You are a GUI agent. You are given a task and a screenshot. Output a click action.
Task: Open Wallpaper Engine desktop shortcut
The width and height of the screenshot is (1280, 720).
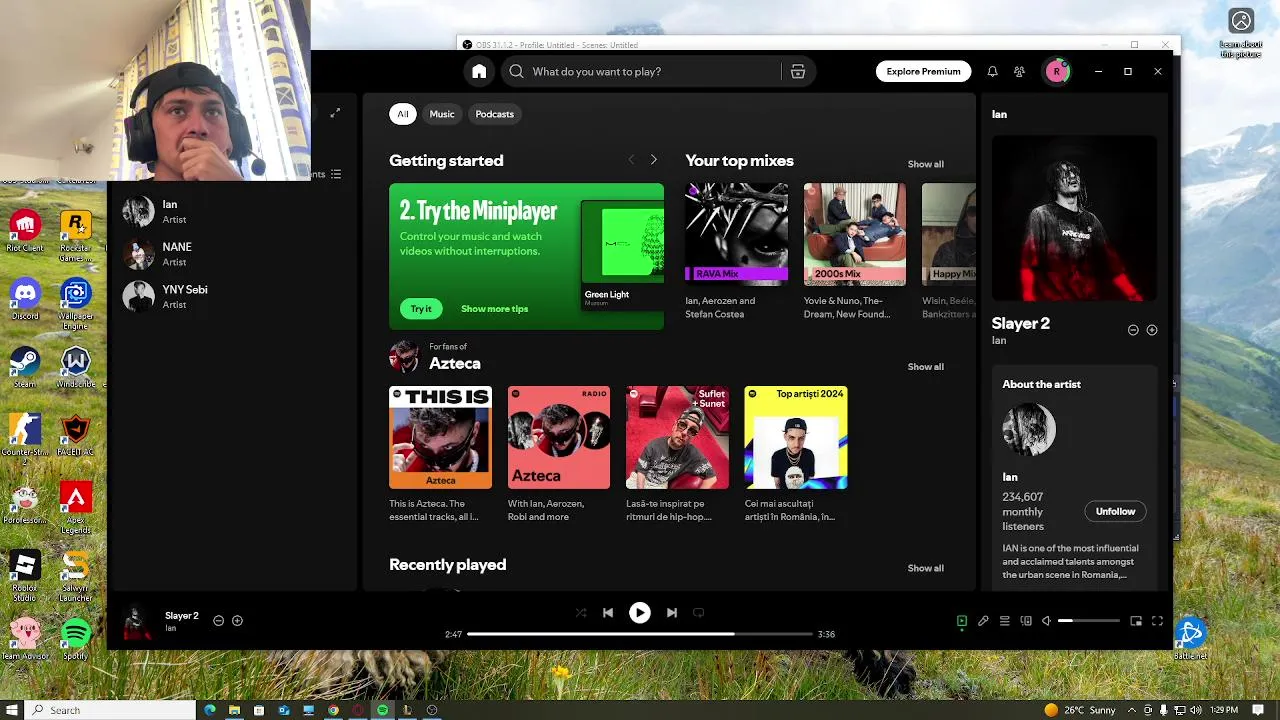[x=76, y=304]
